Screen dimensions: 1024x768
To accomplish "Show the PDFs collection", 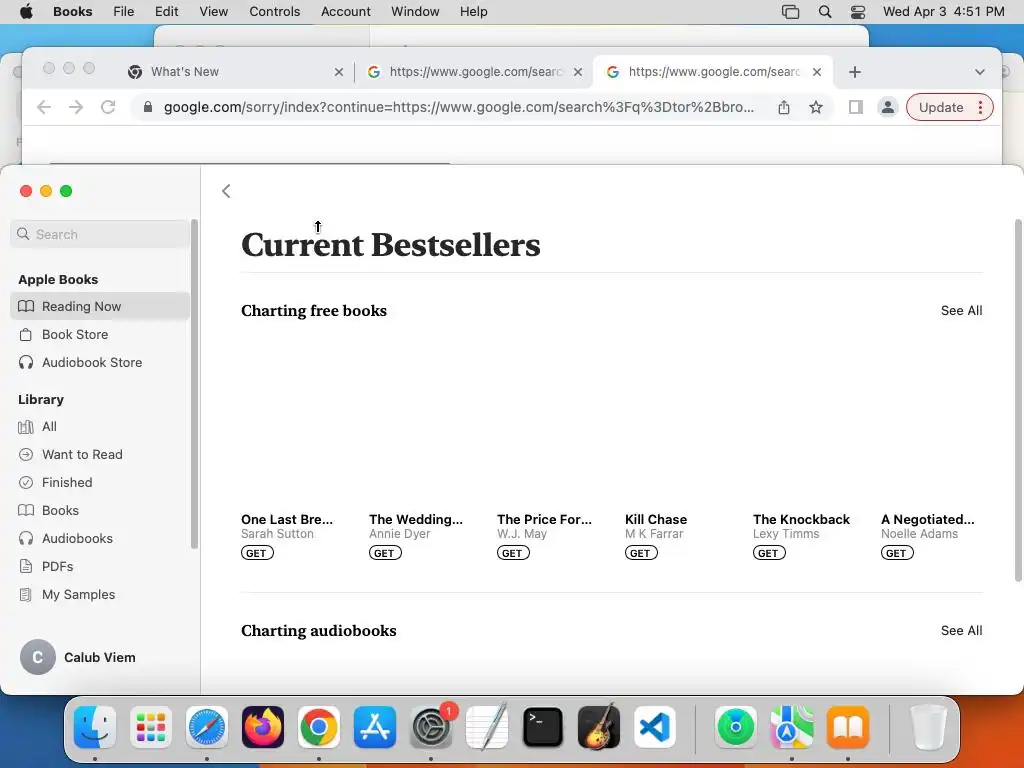I will coord(100,567).
